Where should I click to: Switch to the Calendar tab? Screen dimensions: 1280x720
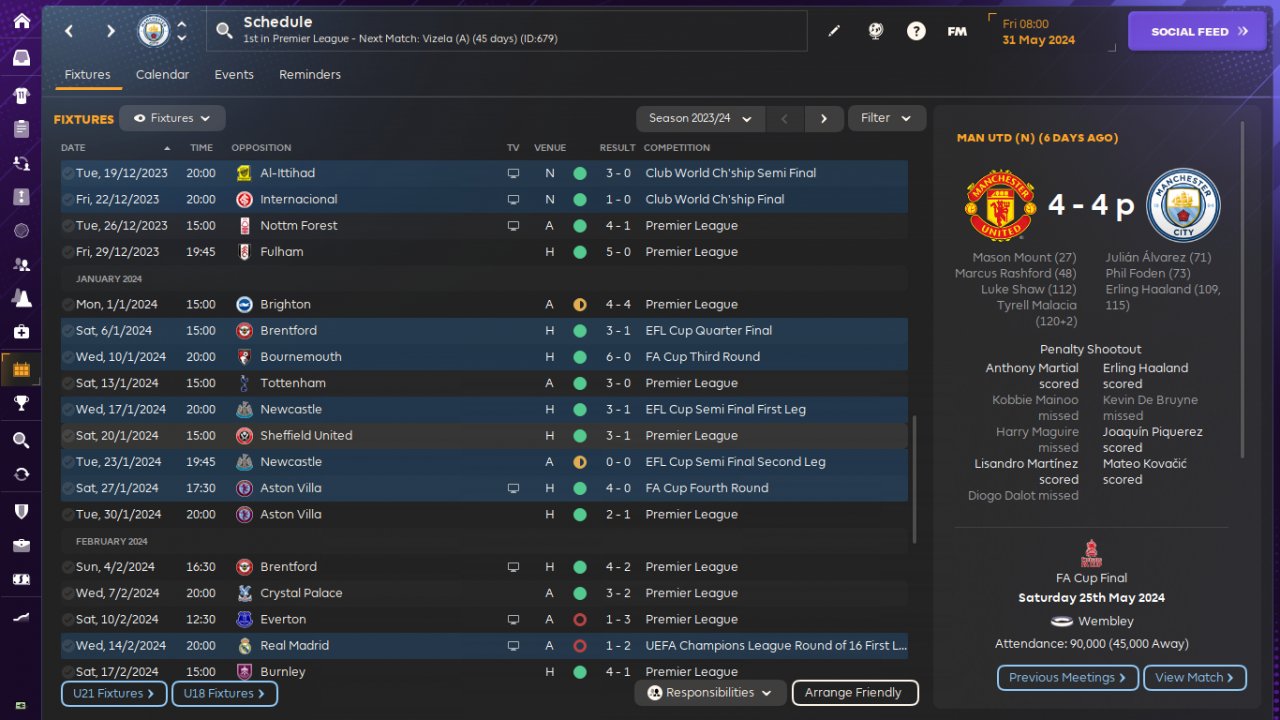pos(162,75)
